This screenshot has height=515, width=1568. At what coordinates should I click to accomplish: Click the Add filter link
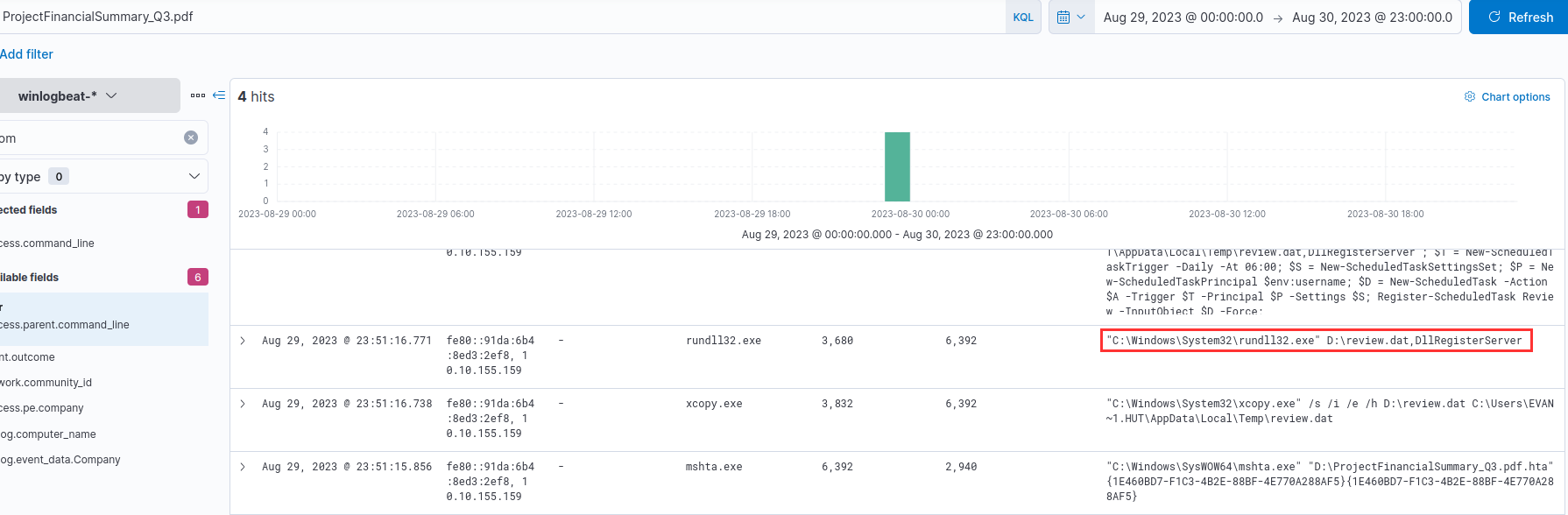click(26, 54)
